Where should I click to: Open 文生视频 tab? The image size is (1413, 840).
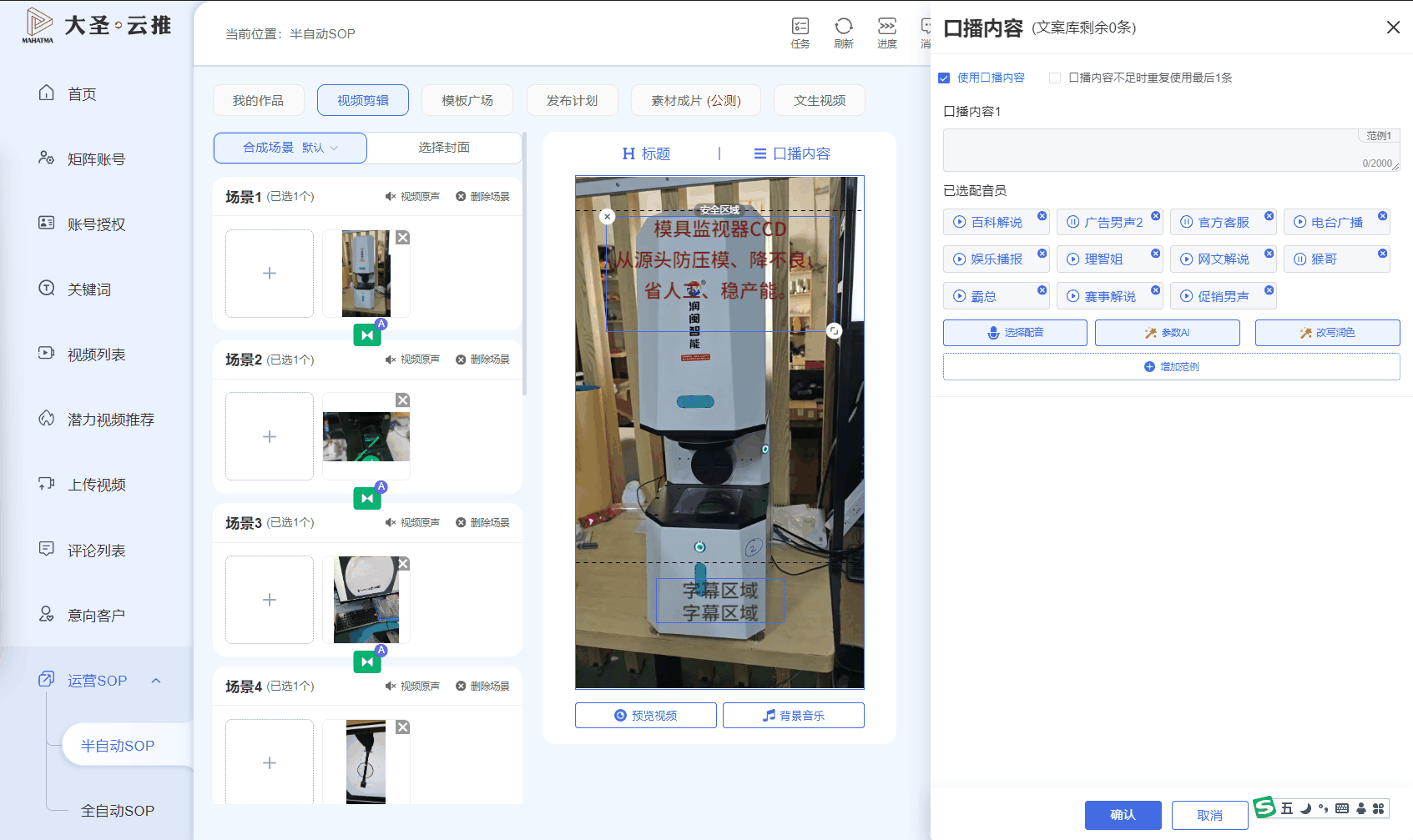pyautogui.click(x=820, y=100)
